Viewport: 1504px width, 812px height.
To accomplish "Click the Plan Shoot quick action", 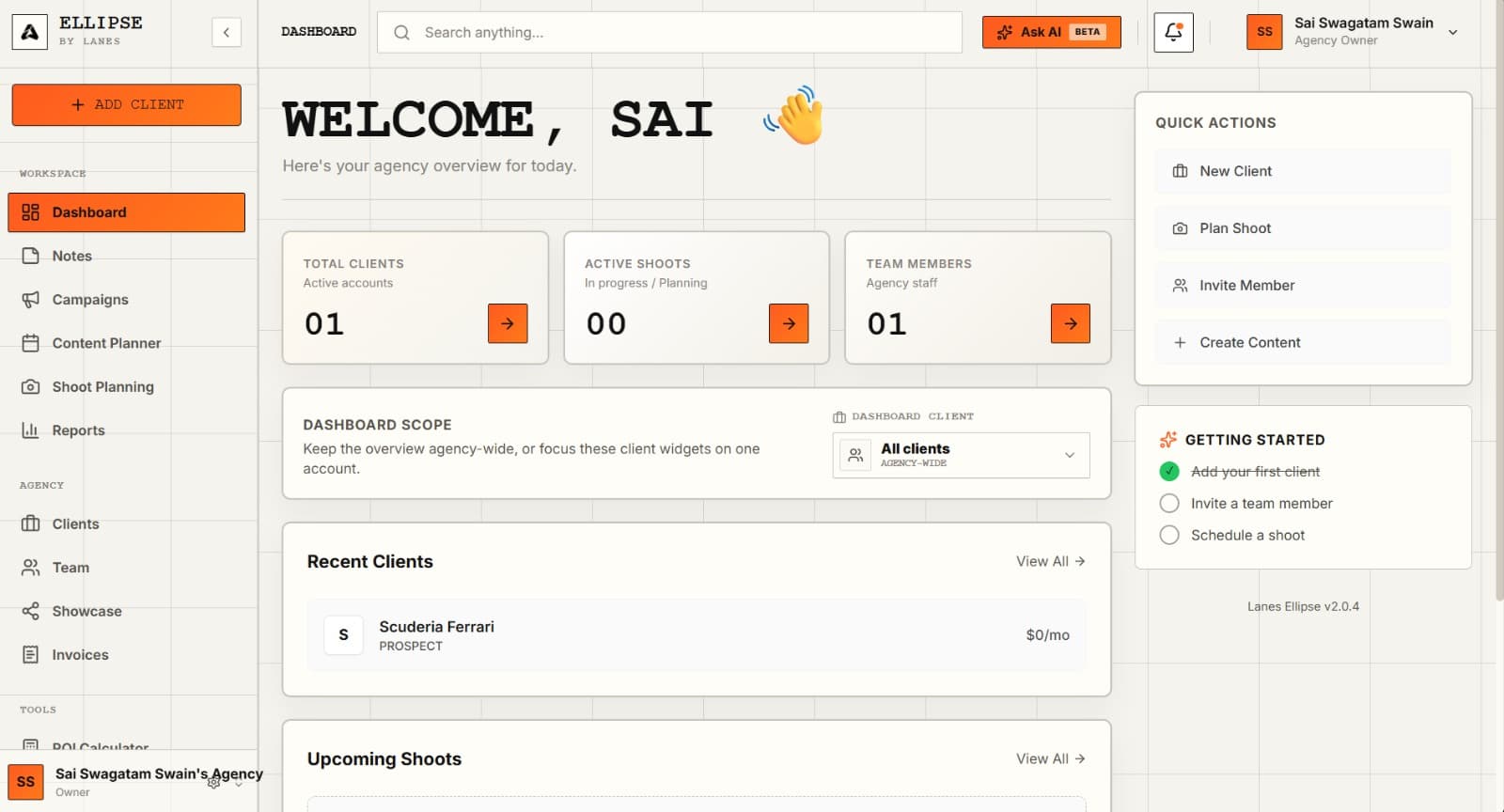I will 1303,228.
